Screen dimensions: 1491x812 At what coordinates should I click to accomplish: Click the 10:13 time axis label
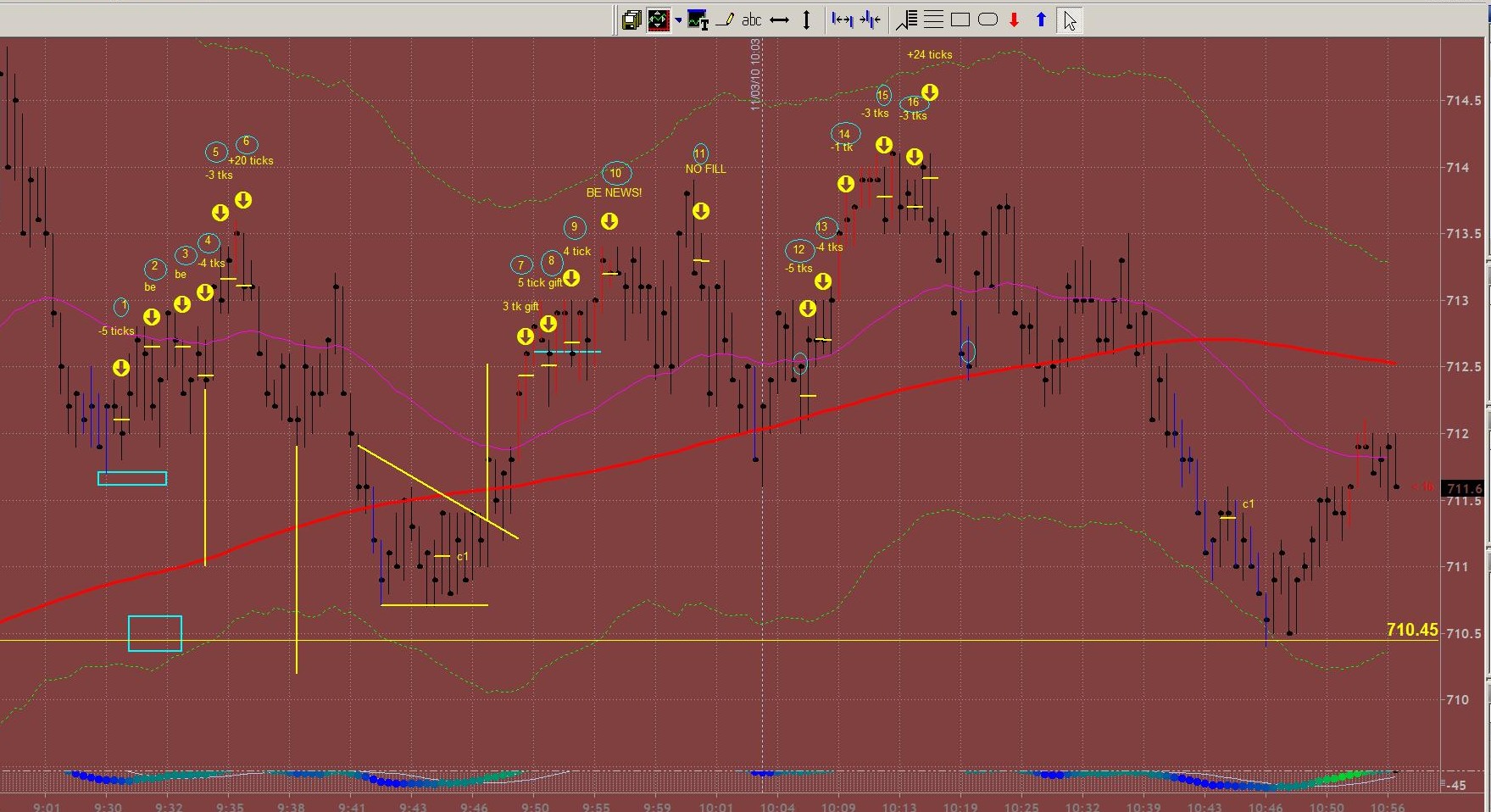click(x=899, y=806)
